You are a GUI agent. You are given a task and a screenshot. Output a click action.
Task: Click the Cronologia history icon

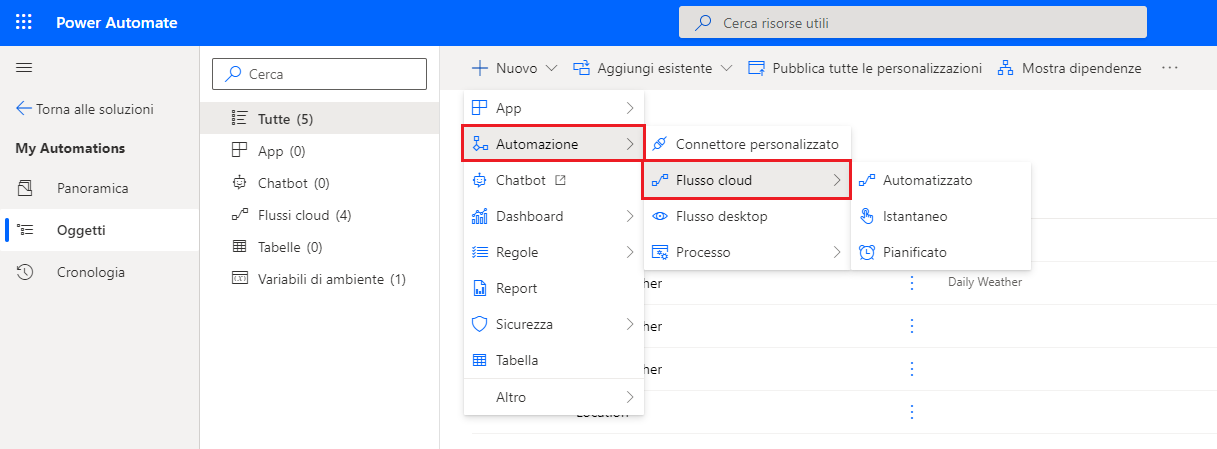26,272
